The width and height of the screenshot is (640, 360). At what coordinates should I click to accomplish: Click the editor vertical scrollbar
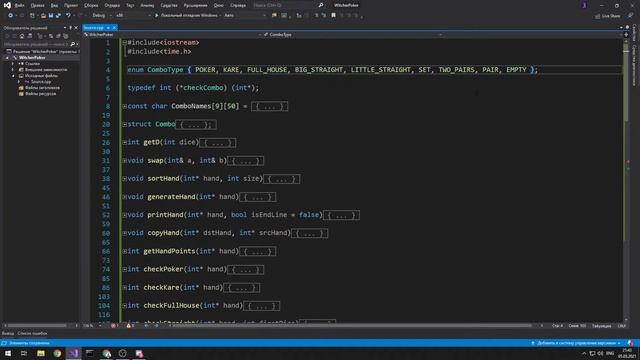[x=626, y=180]
